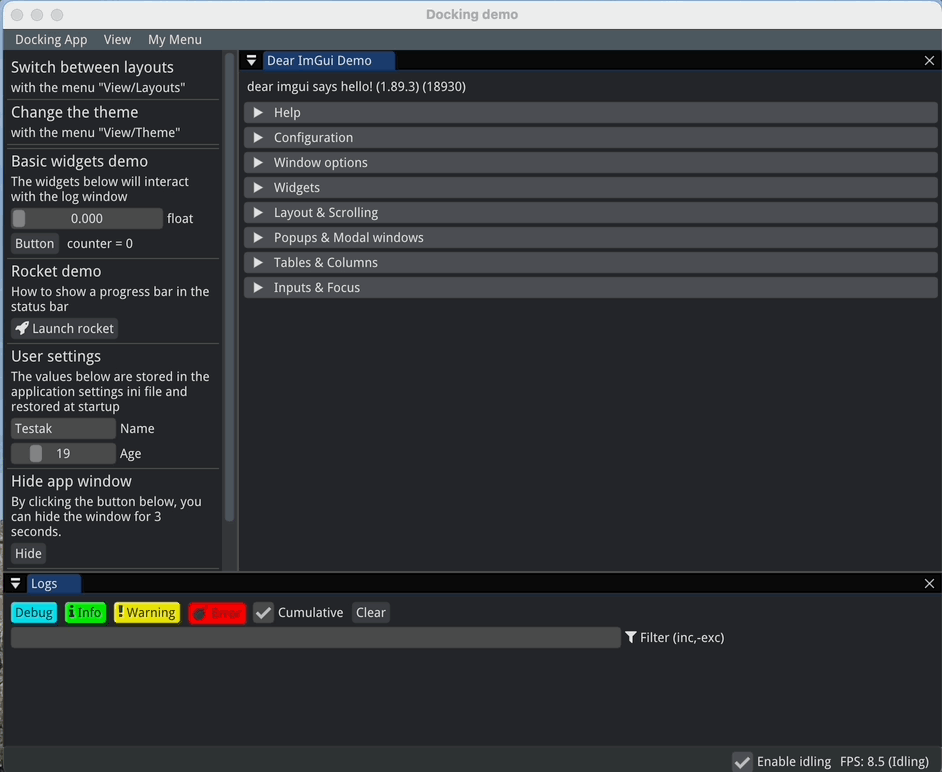Click the 'Change the theme' heading
Image resolution: width=942 pixels, height=772 pixels.
pyautogui.click(x=74, y=112)
